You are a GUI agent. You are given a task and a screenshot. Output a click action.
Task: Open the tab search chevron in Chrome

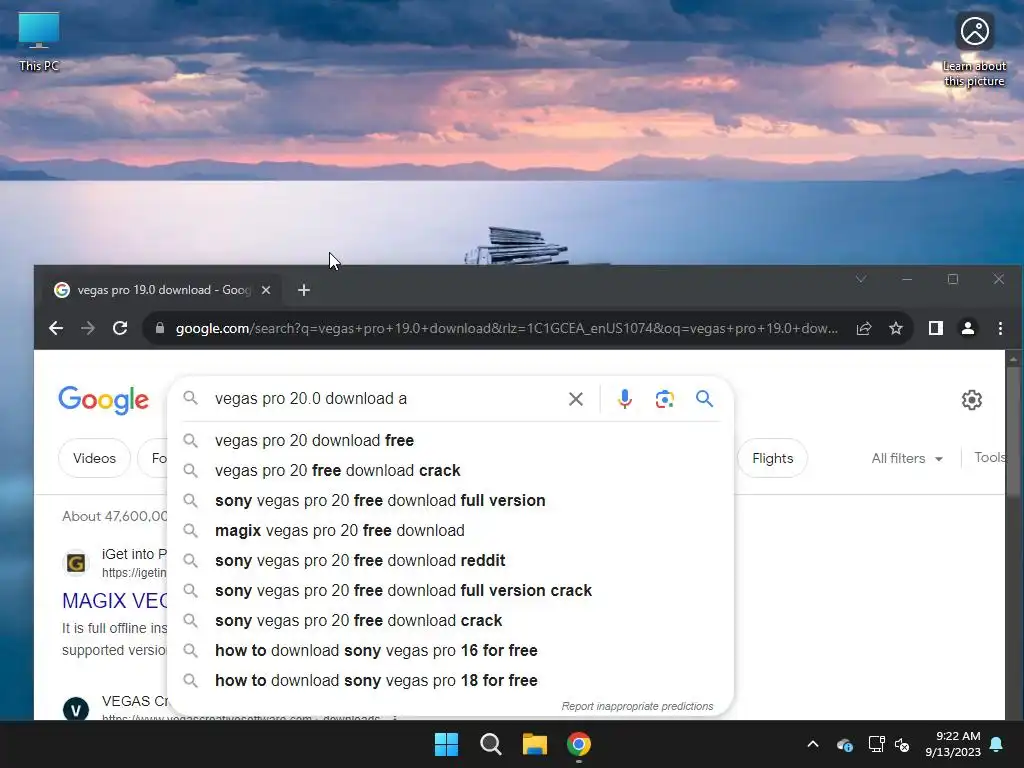[x=861, y=280]
